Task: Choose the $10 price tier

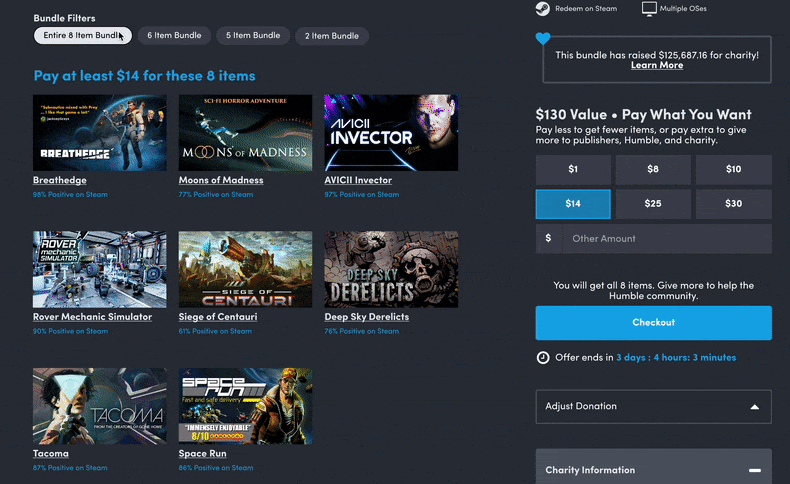Action: tap(734, 169)
